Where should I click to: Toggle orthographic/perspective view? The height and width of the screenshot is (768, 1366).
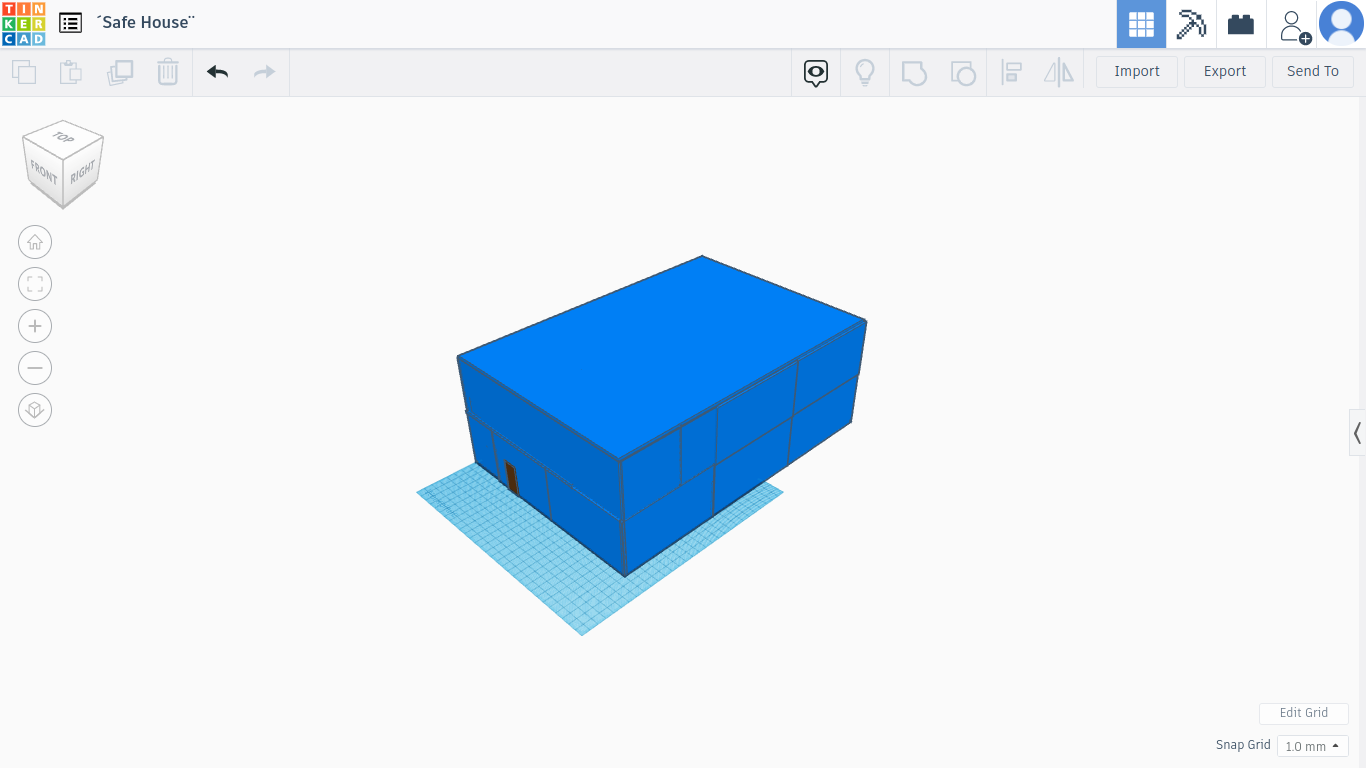pos(35,410)
